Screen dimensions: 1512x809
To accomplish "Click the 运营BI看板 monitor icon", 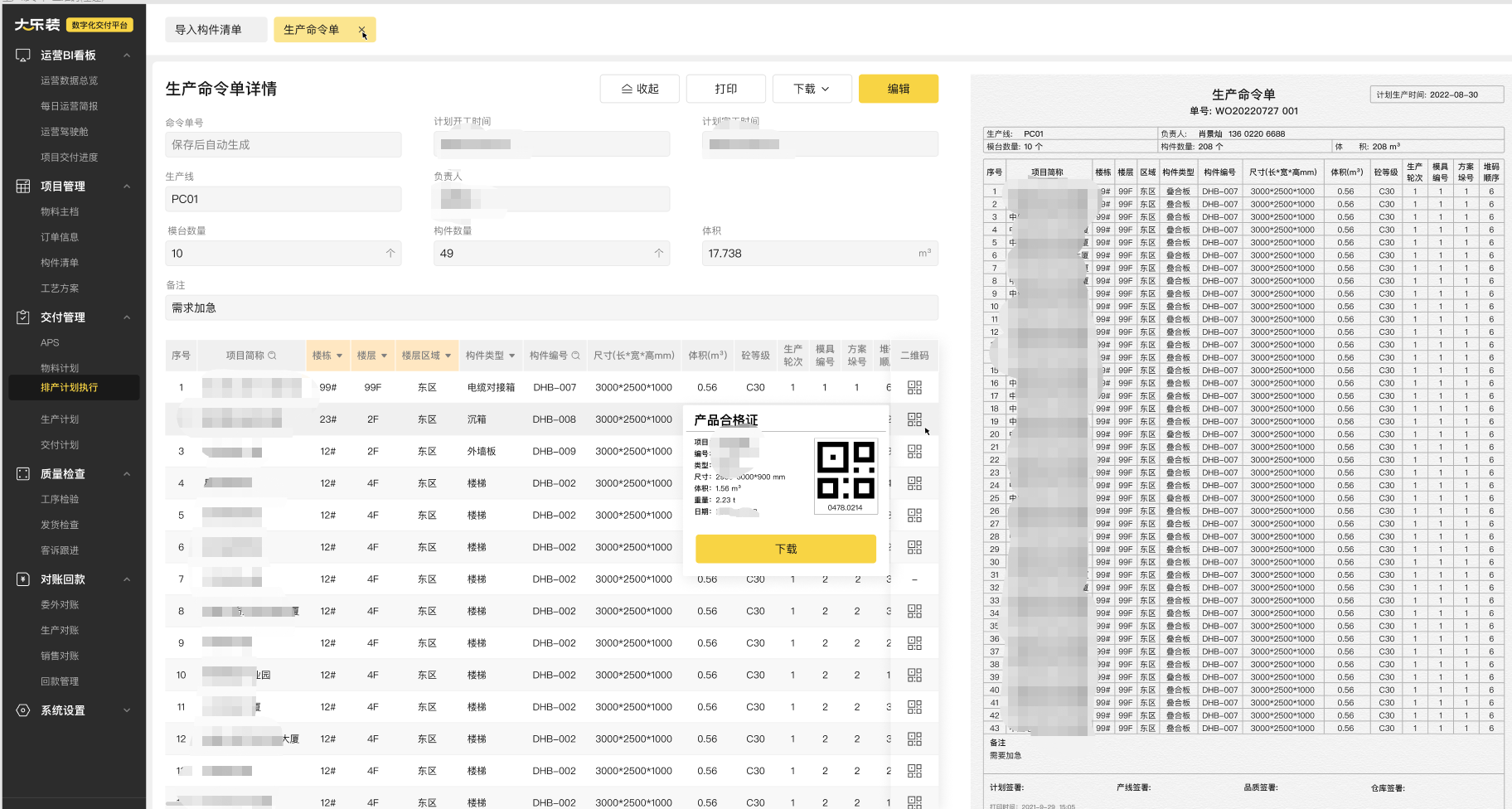I will tap(23, 55).
